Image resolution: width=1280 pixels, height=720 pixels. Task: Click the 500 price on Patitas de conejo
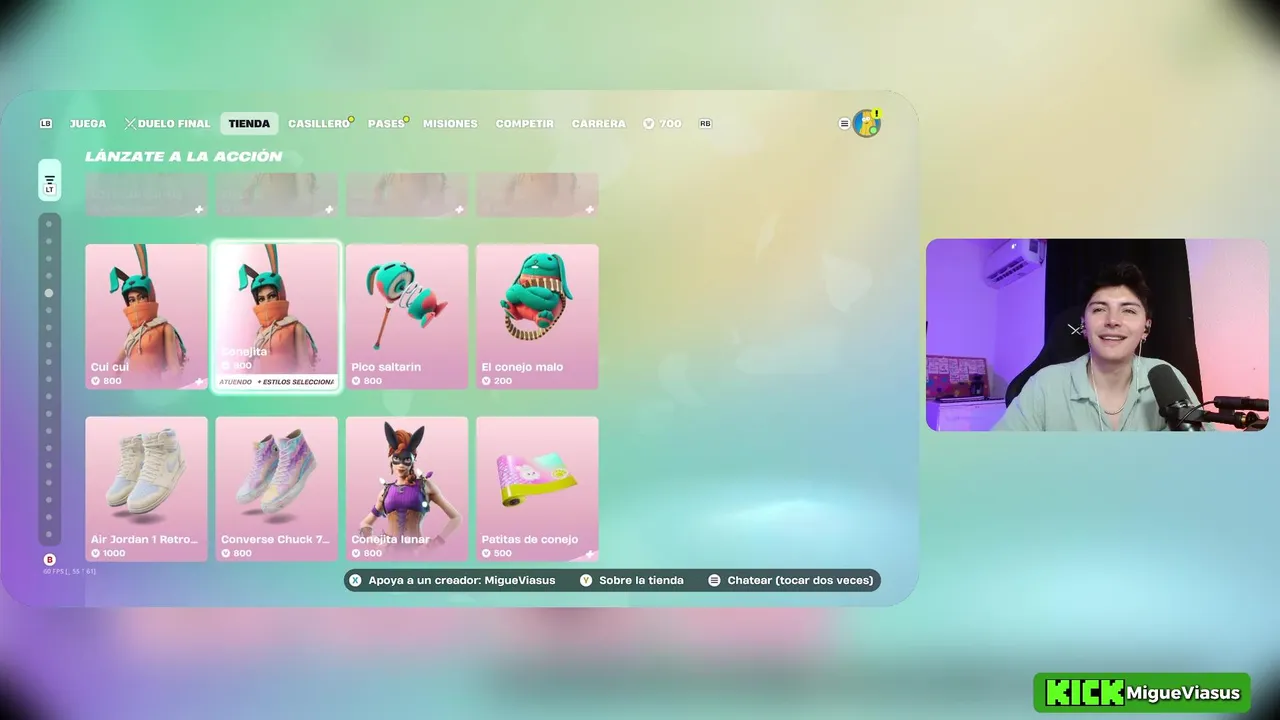click(x=497, y=553)
